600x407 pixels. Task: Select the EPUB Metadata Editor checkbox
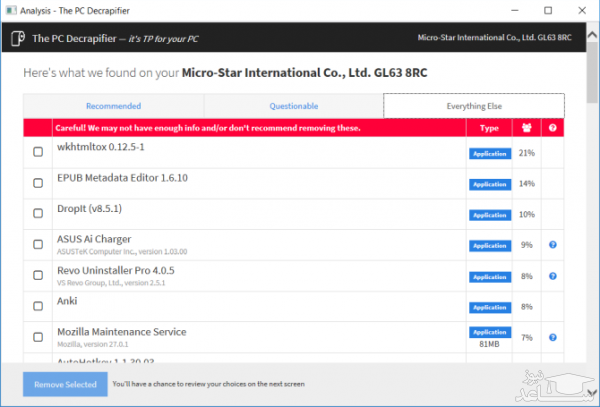pyautogui.click(x=38, y=183)
